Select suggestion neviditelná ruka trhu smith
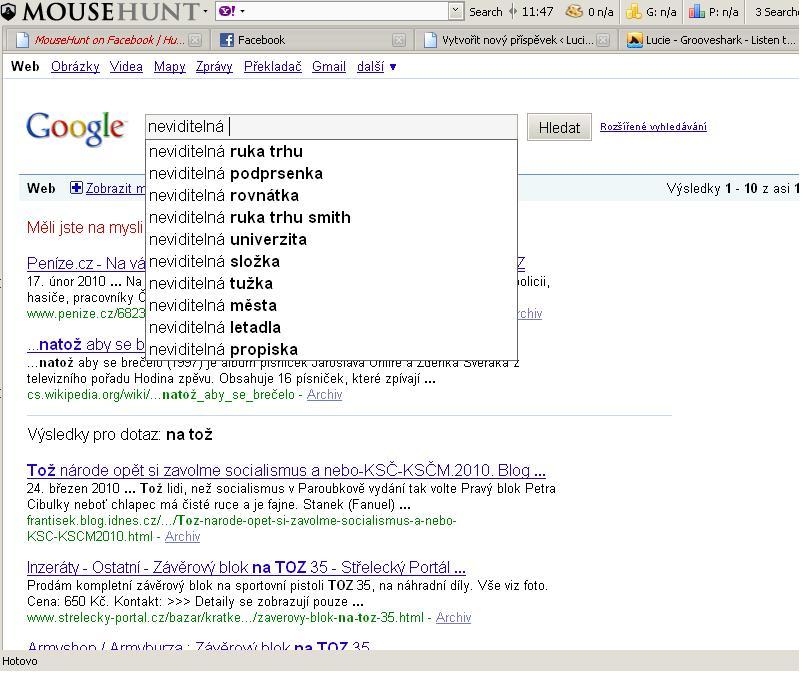This screenshot has height=673, width=803. click(x=331, y=218)
